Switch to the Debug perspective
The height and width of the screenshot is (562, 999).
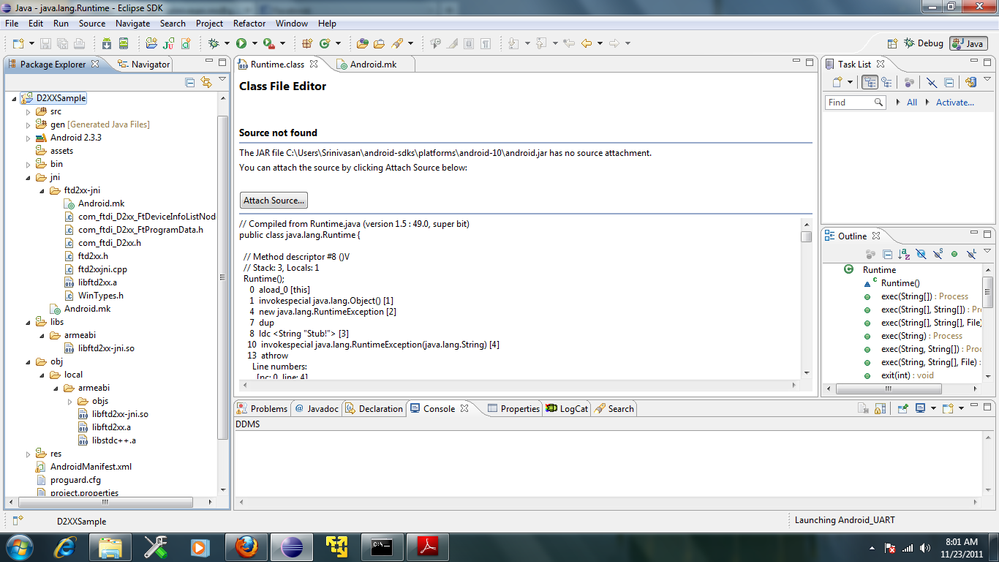click(924, 43)
